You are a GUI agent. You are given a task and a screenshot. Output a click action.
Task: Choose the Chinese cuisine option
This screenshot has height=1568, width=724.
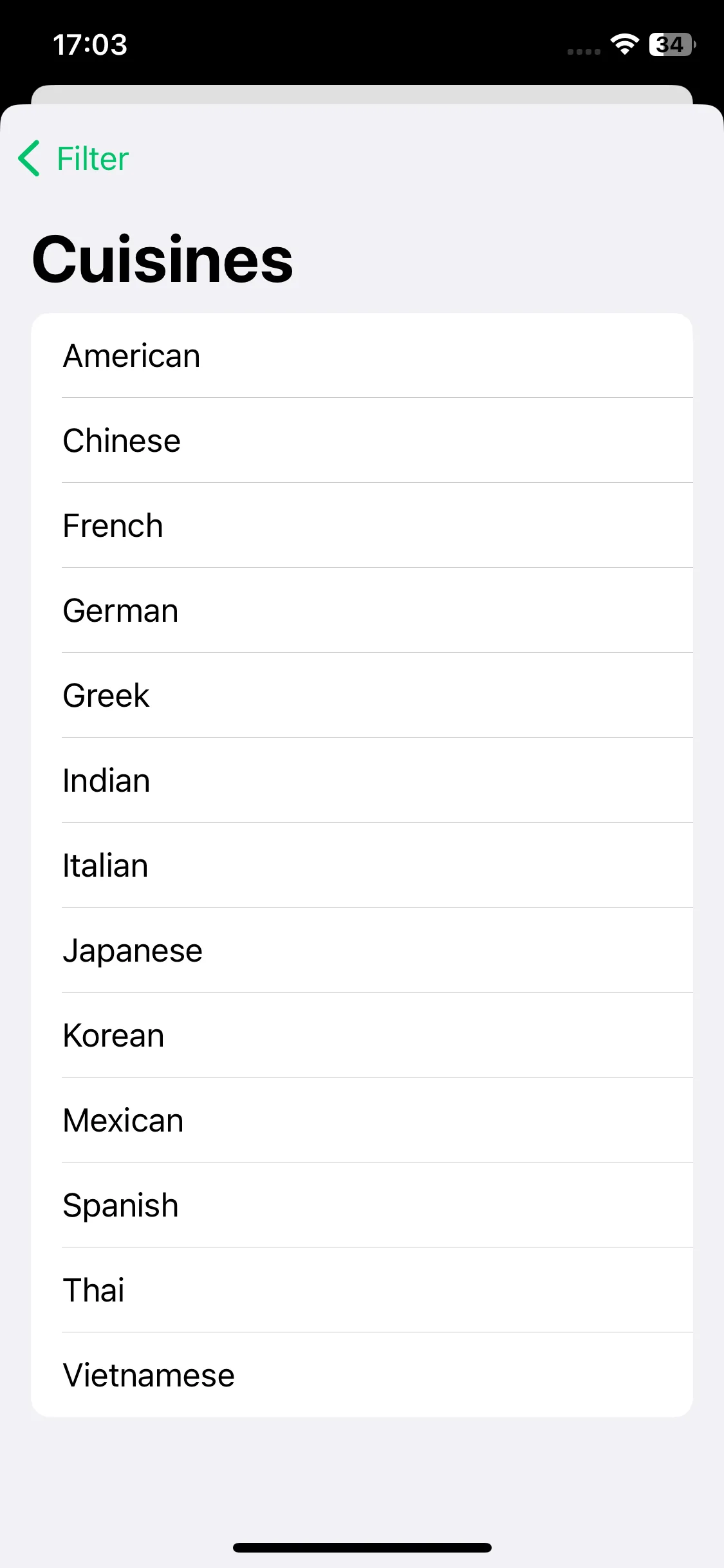click(x=362, y=440)
